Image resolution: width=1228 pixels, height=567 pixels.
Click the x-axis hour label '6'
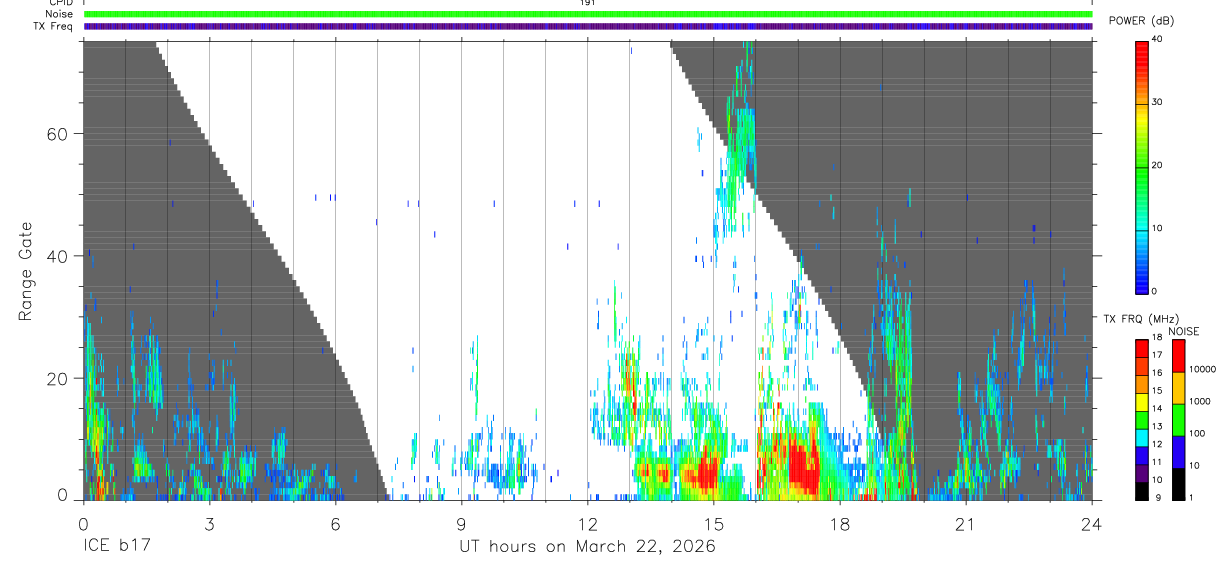pyautogui.click(x=335, y=524)
